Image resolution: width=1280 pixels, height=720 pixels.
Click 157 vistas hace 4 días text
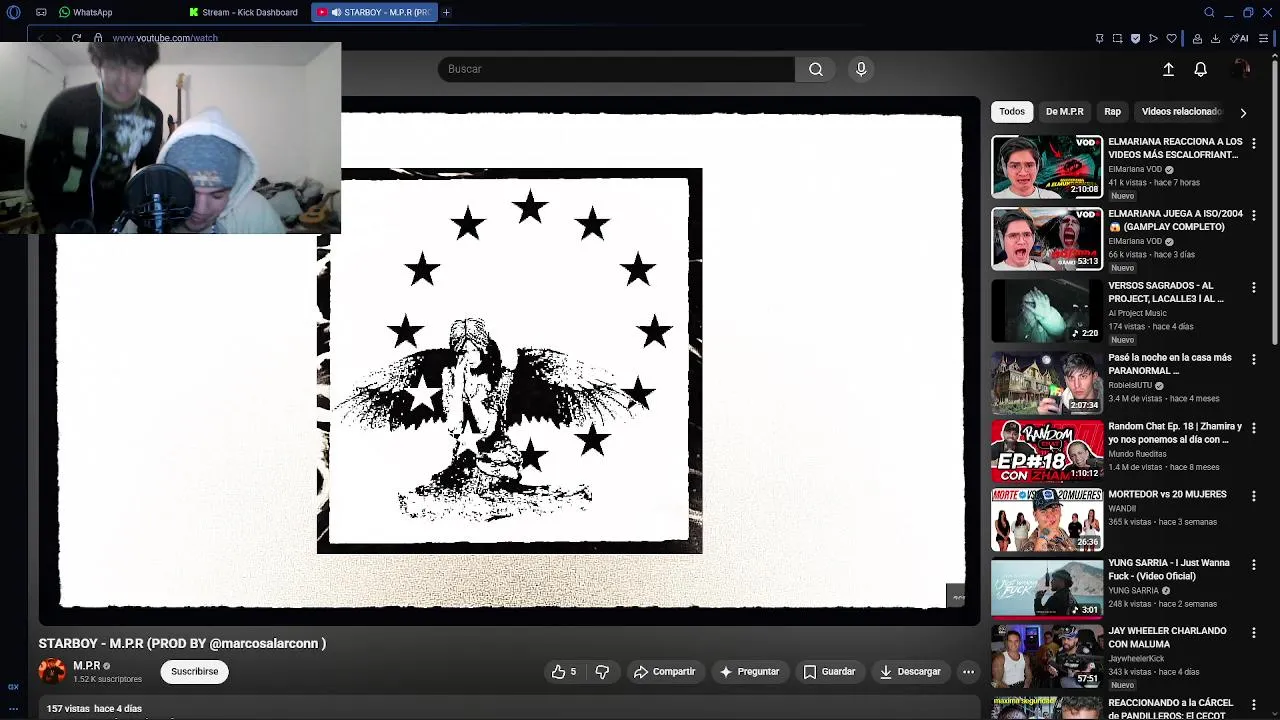coord(94,709)
